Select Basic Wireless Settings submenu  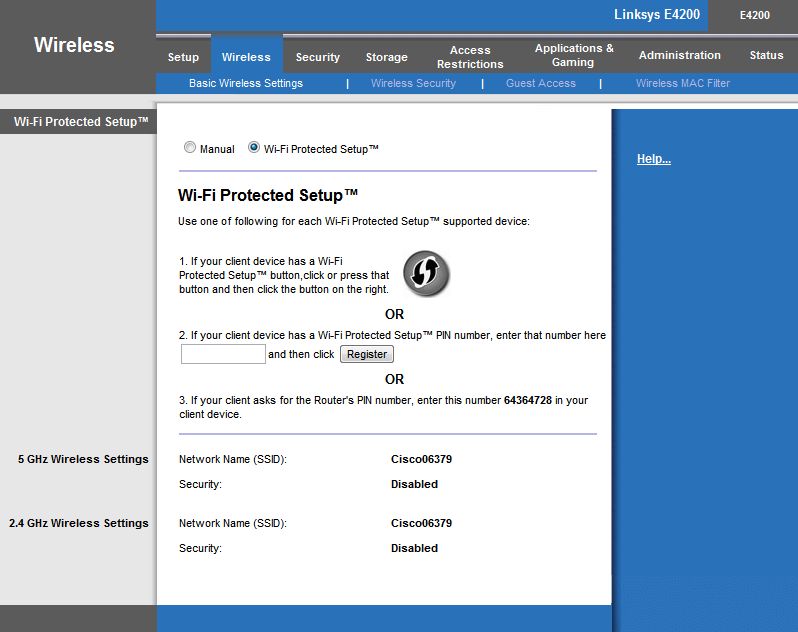246,83
